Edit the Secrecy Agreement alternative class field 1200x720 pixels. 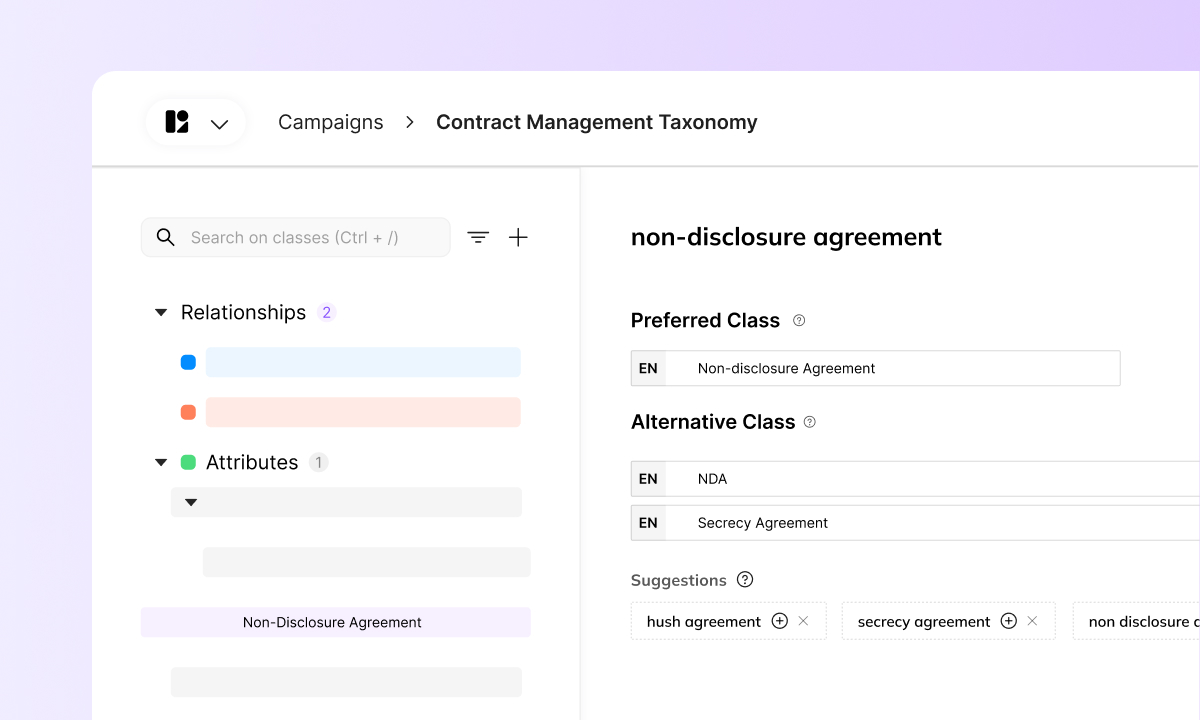pos(915,523)
